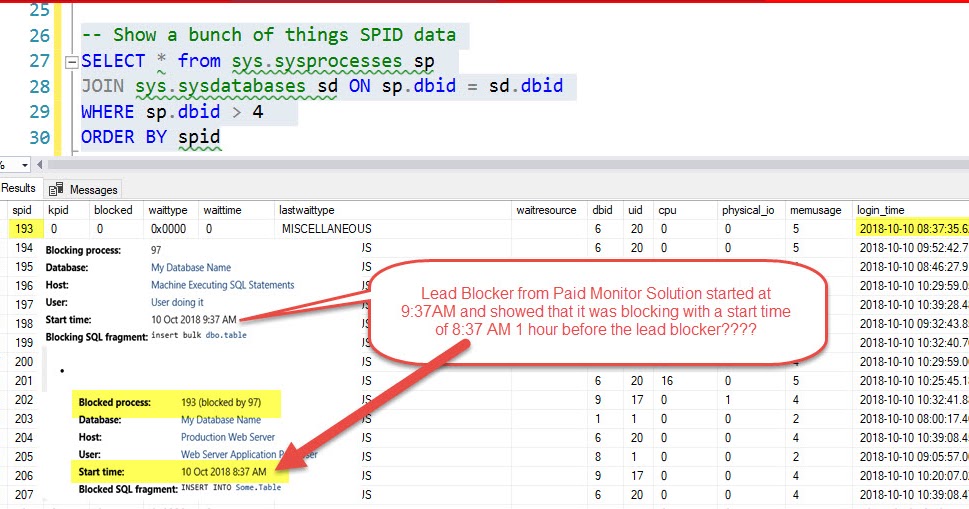The height and width of the screenshot is (509, 969).
Task: Click the Some.Table link in blocked fragment
Action: point(258,487)
